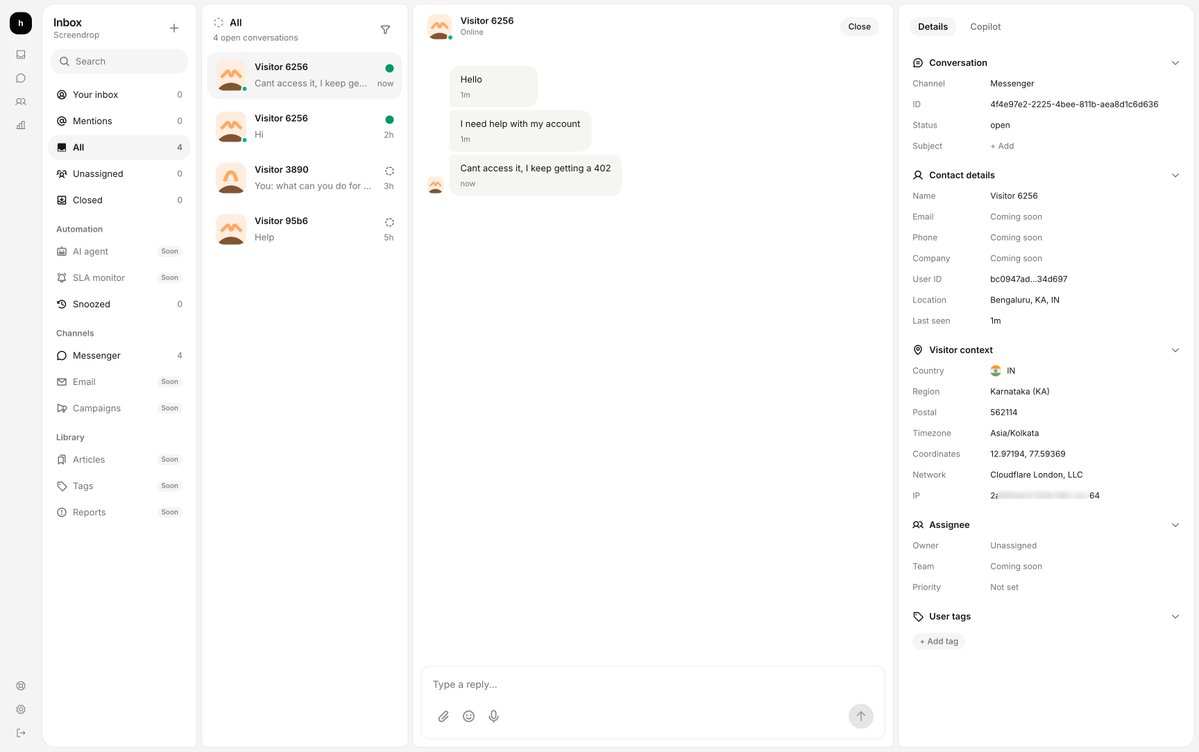Click the Search field in sidebar
Image resolution: width=1199 pixels, height=752 pixels.
point(119,62)
